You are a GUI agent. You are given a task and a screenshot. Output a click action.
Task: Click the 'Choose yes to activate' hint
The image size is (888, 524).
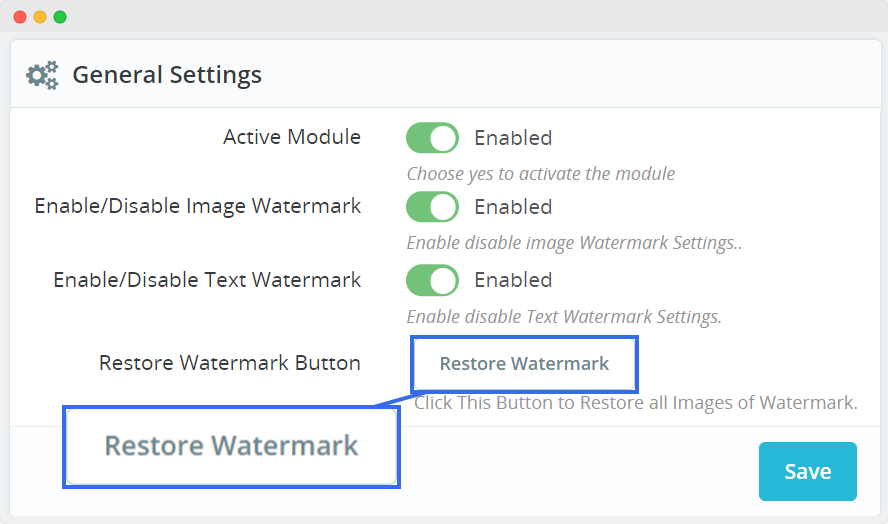pyautogui.click(x=540, y=174)
